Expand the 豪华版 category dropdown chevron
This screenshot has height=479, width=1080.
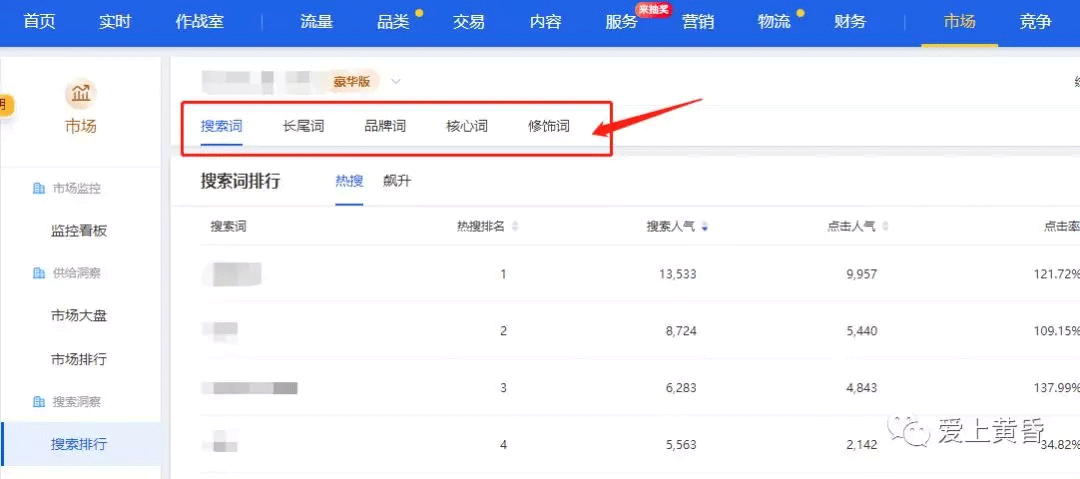[x=396, y=81]
